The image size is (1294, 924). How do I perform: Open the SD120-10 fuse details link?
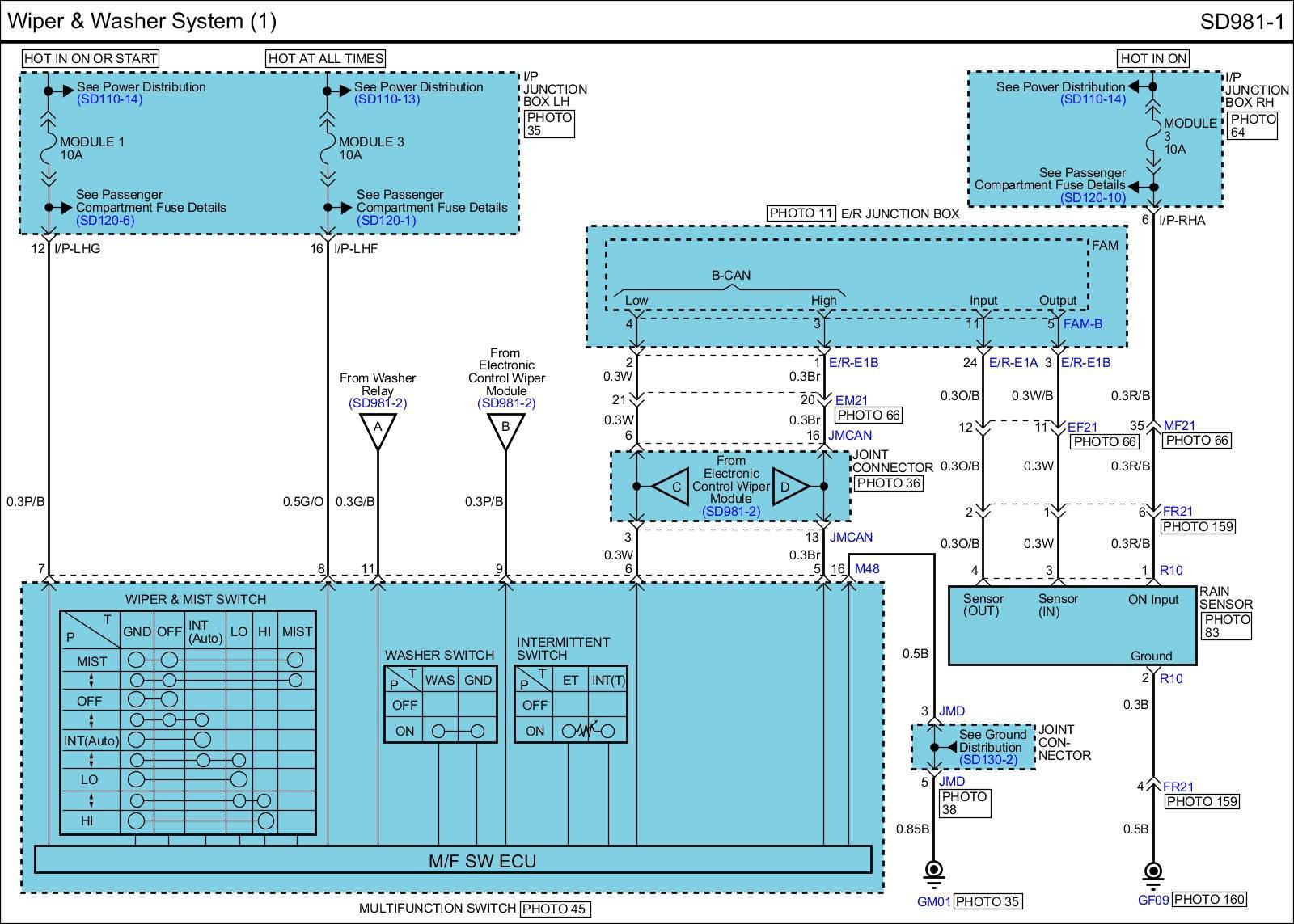1093,197
